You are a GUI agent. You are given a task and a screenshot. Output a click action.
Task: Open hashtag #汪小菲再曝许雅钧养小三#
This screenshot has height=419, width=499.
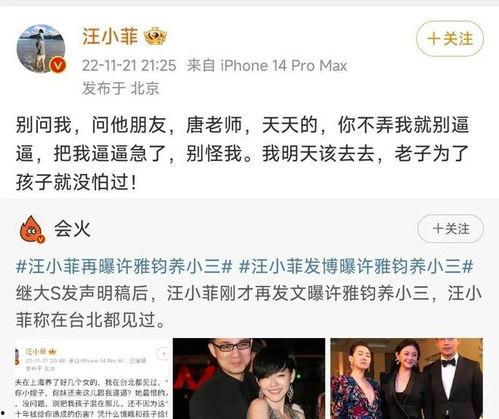(124, 267)
